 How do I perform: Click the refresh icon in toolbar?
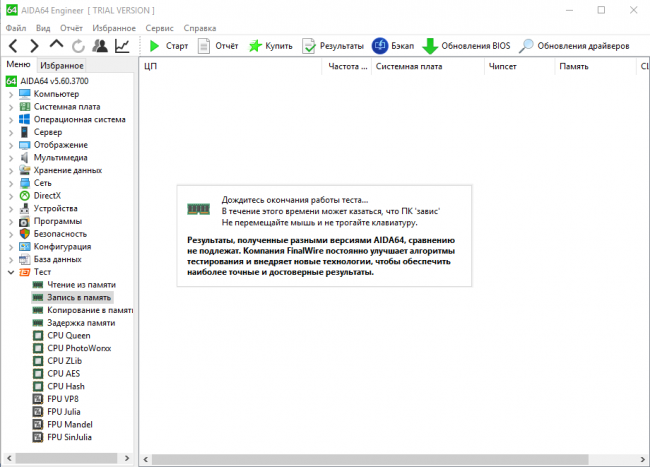(78, 46)
